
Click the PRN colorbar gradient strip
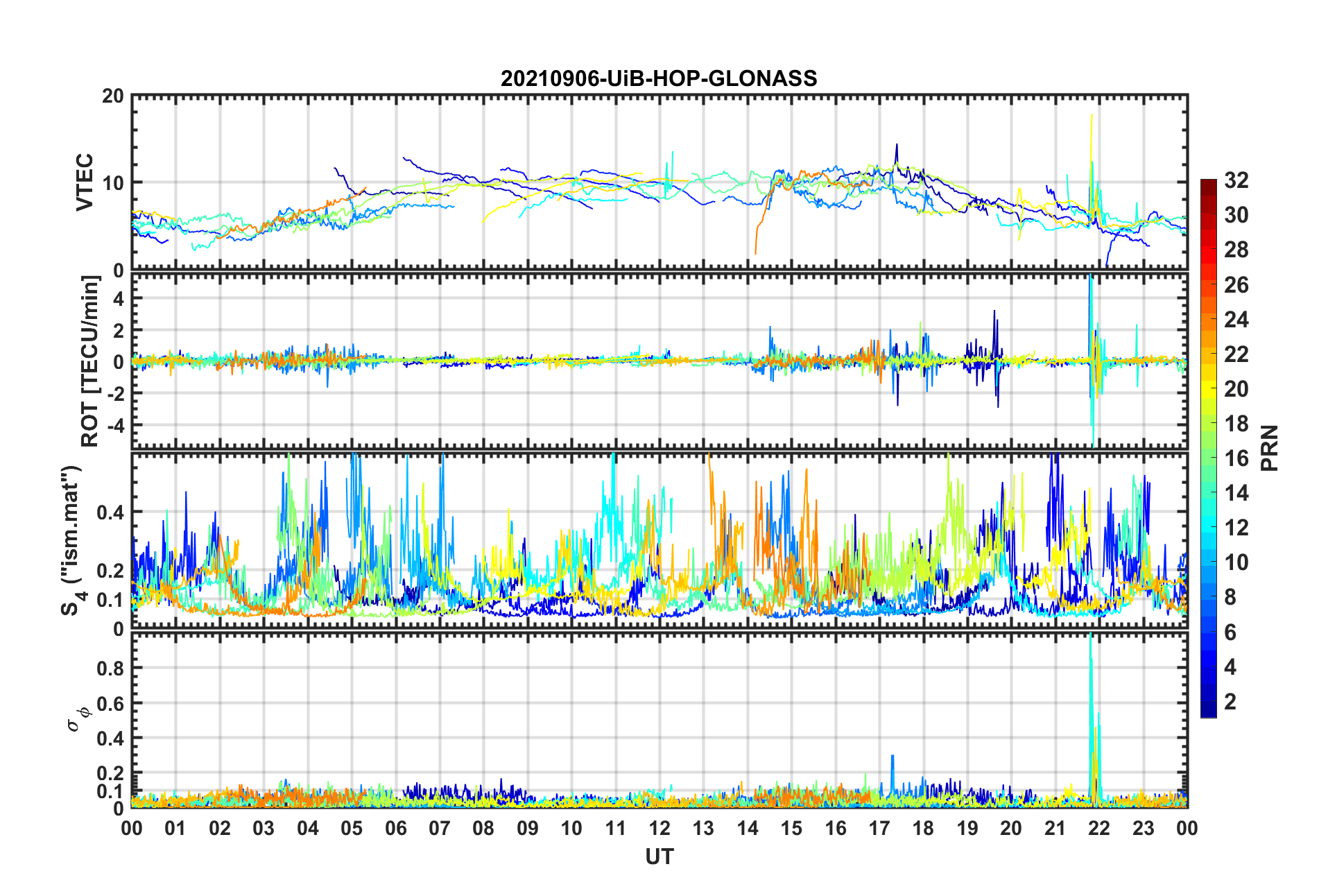pyautogui.click(x=1209, y=448)
